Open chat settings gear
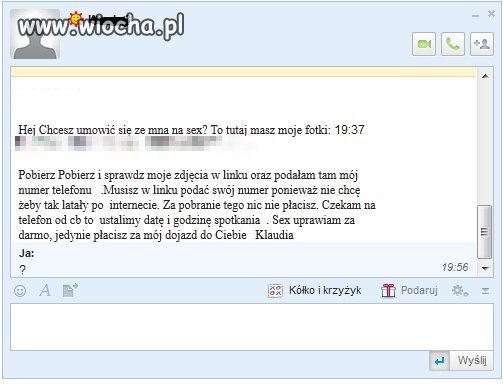 (460, 291)
